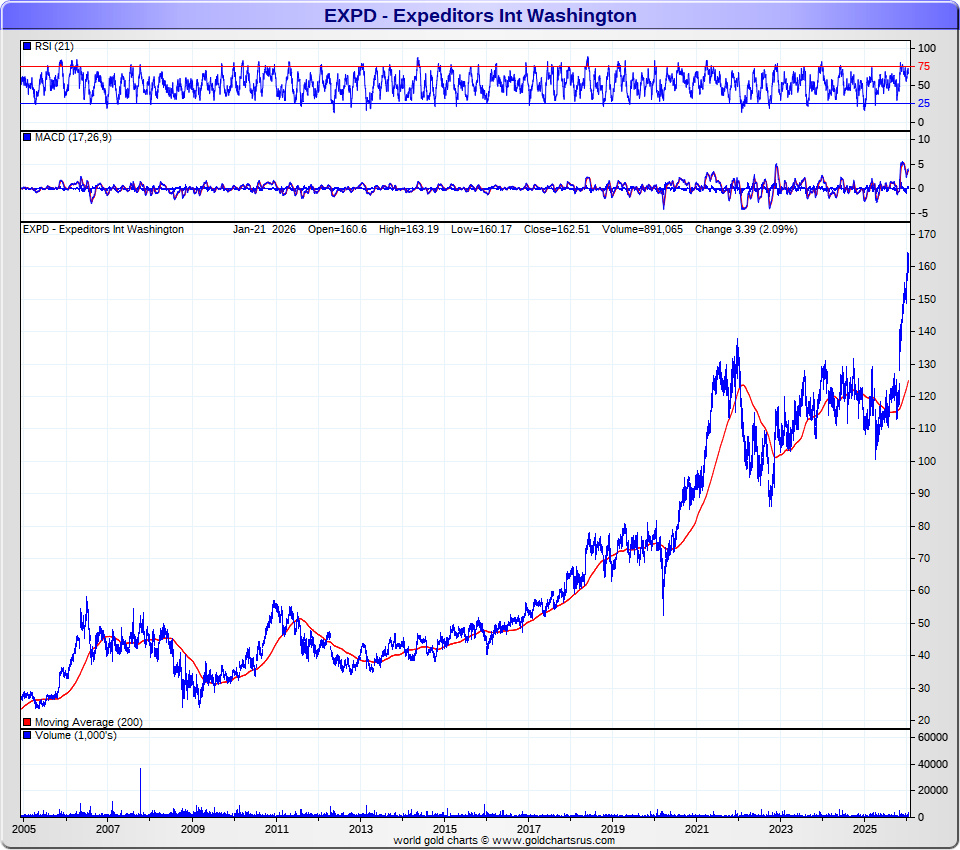This screenshot has width=960, height=850.
Task: Select the Jan-21 2026 date text
Action: (266, 229)
